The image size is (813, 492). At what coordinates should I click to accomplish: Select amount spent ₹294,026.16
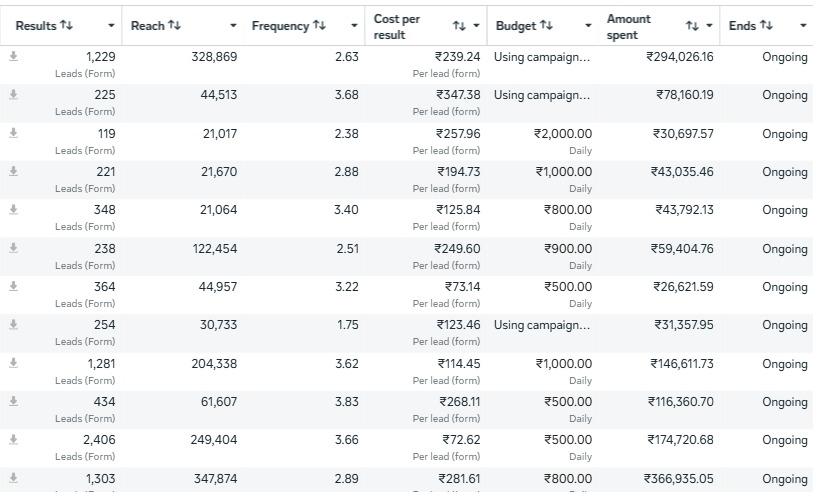680,57
